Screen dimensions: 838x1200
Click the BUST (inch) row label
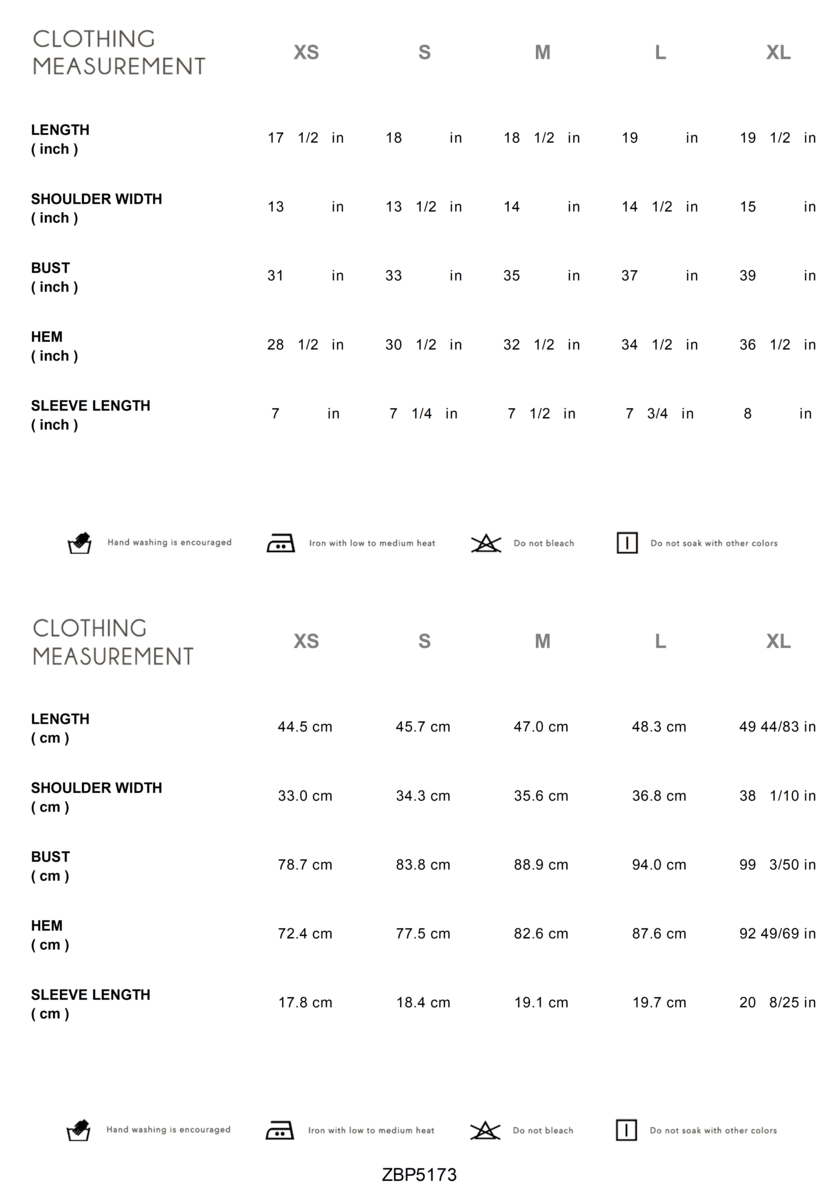pyautogui.click(x=54, y=277)
